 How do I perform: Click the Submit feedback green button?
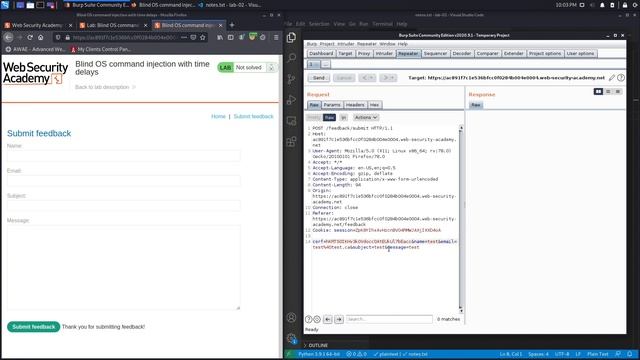coord(33,327)
